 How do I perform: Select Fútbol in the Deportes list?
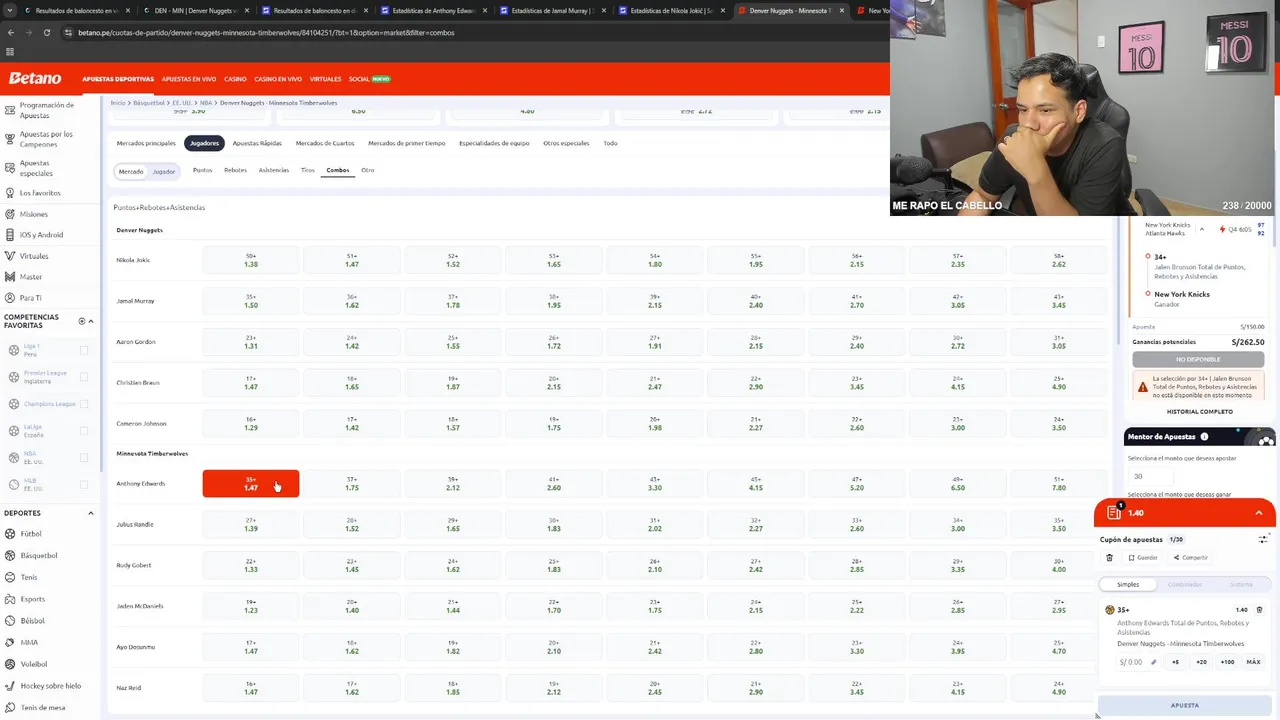31,534
